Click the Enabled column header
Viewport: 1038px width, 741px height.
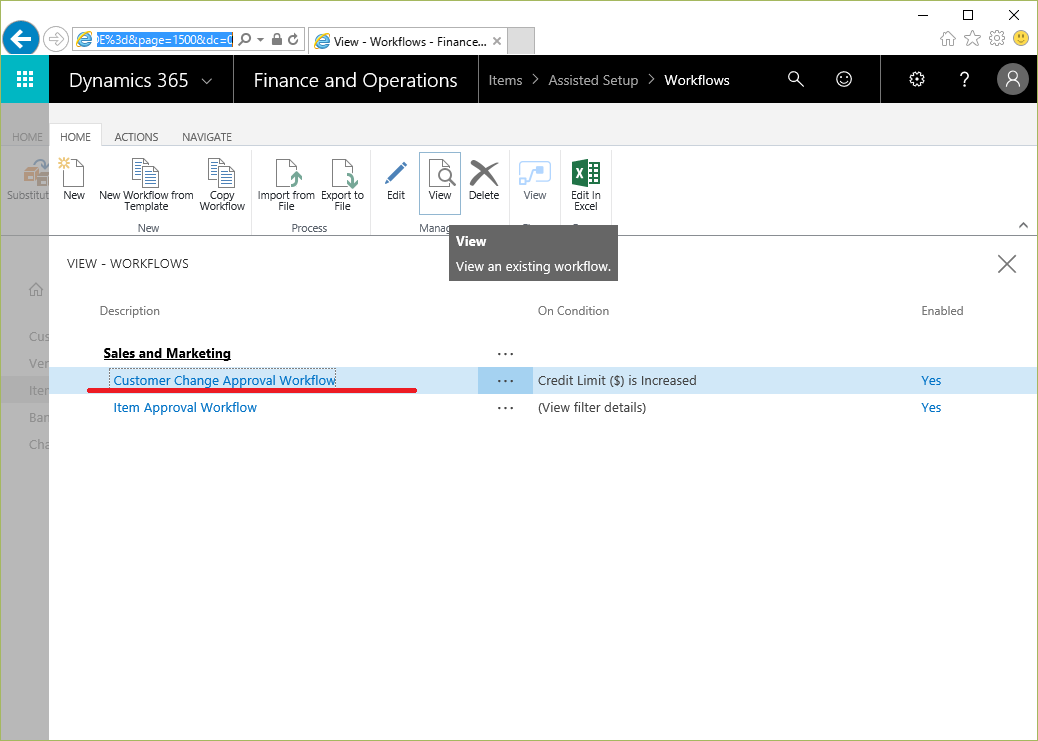[x=942, y=311]
